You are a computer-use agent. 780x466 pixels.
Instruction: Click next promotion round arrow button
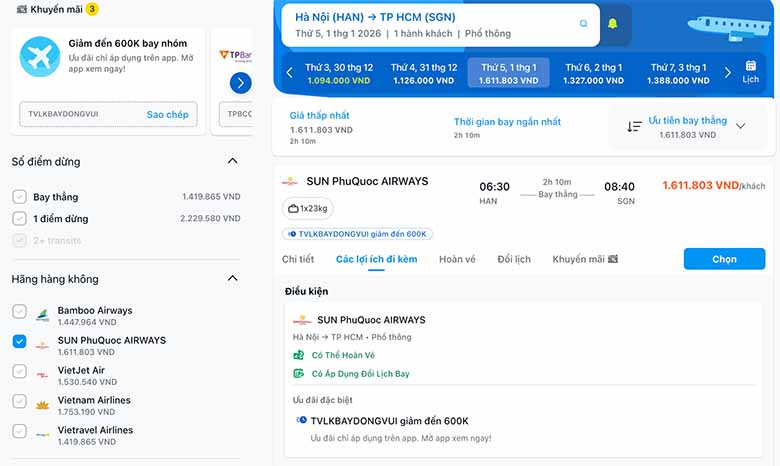tap(240, 83)
